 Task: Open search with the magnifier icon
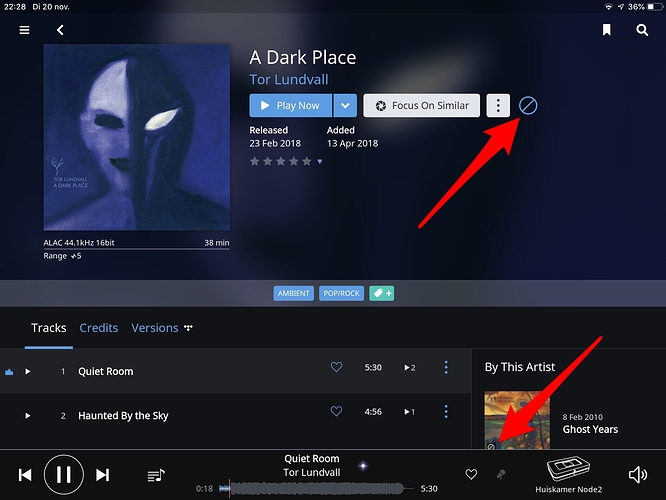point(642,30)
